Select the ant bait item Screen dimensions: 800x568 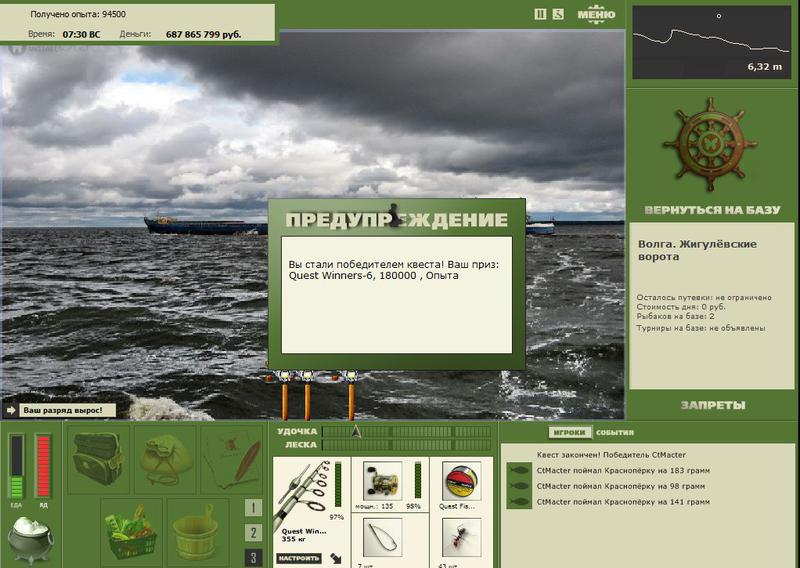(x=461, y=537)
